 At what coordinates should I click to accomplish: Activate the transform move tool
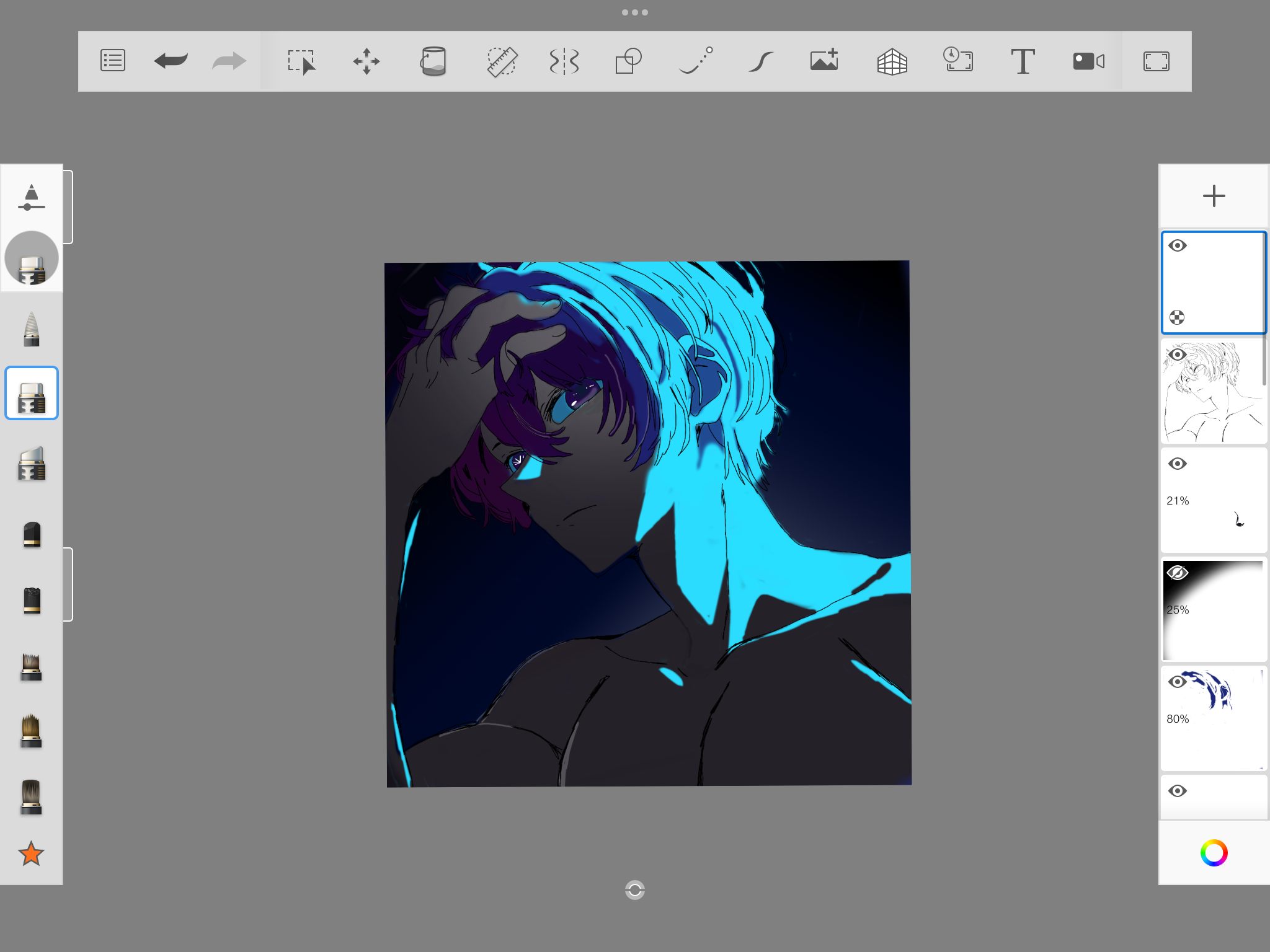(x=366, y=61)
